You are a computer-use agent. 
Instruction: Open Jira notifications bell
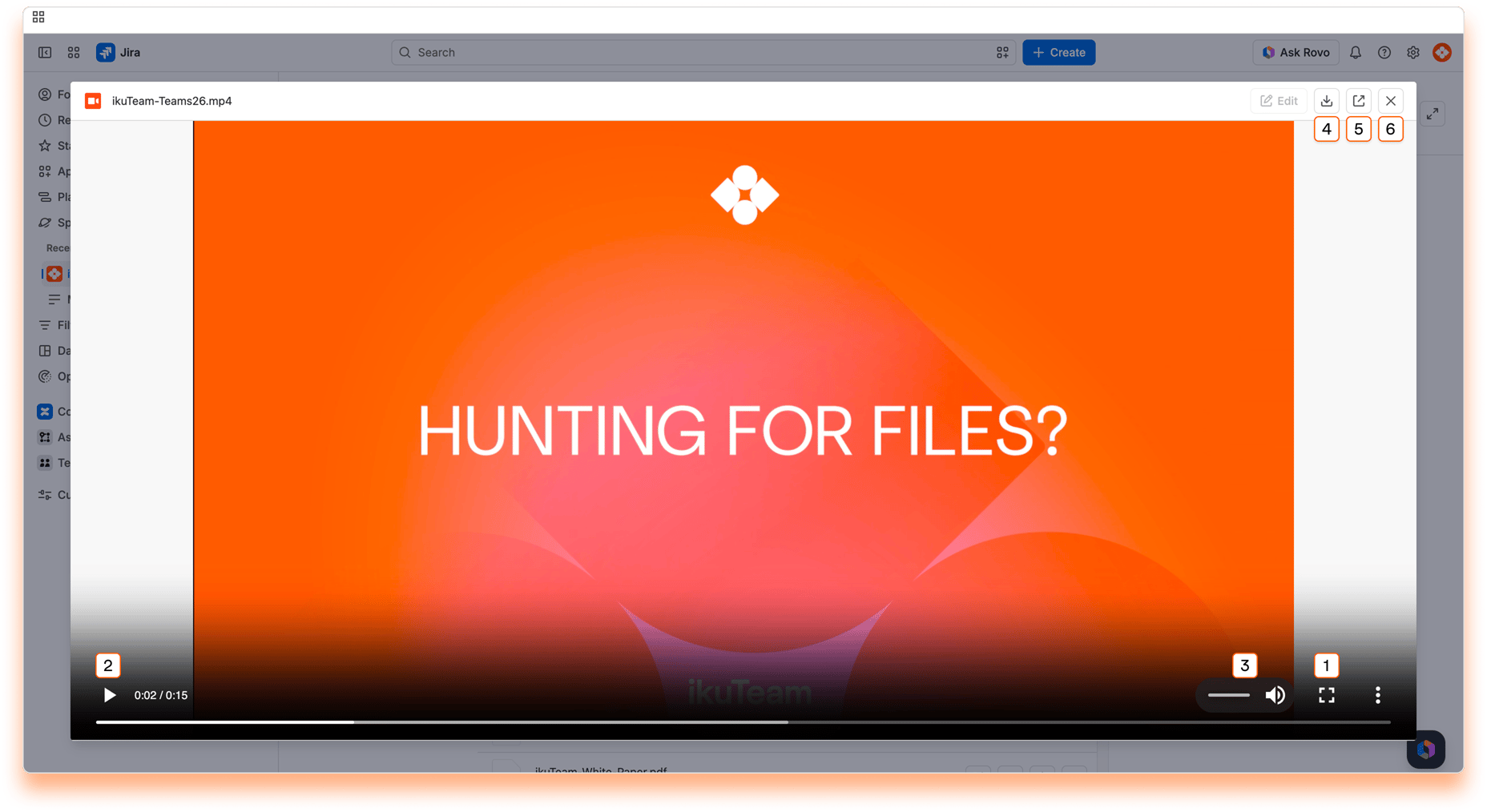click(1356, 52)
